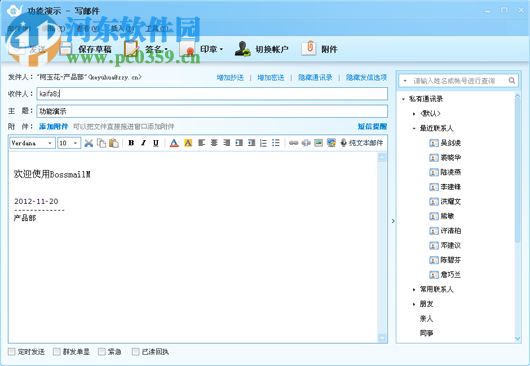
Task: Click the 隐藏通讯录 link
Action: tap(315, 78)
